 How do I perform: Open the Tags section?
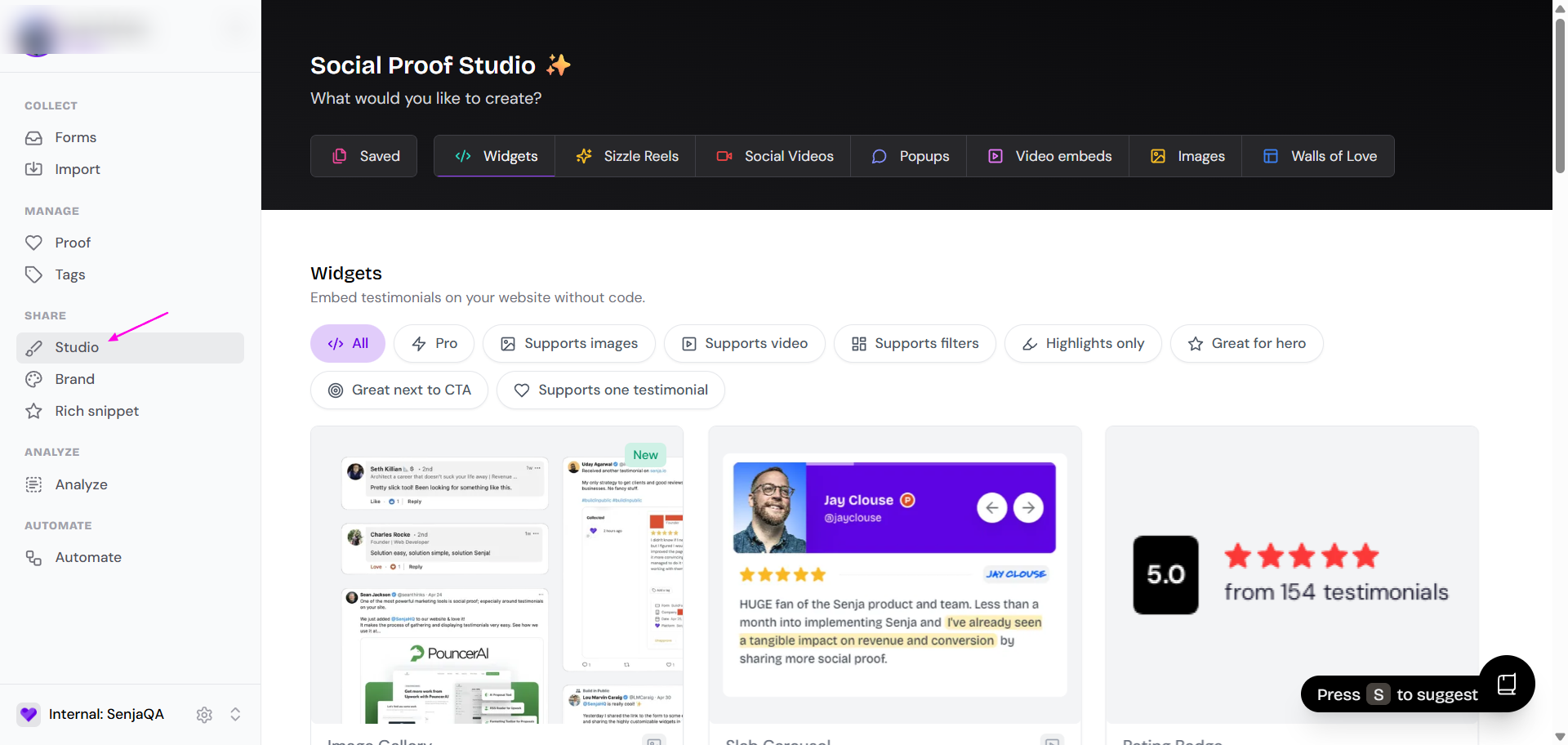(x=69, y=274)
